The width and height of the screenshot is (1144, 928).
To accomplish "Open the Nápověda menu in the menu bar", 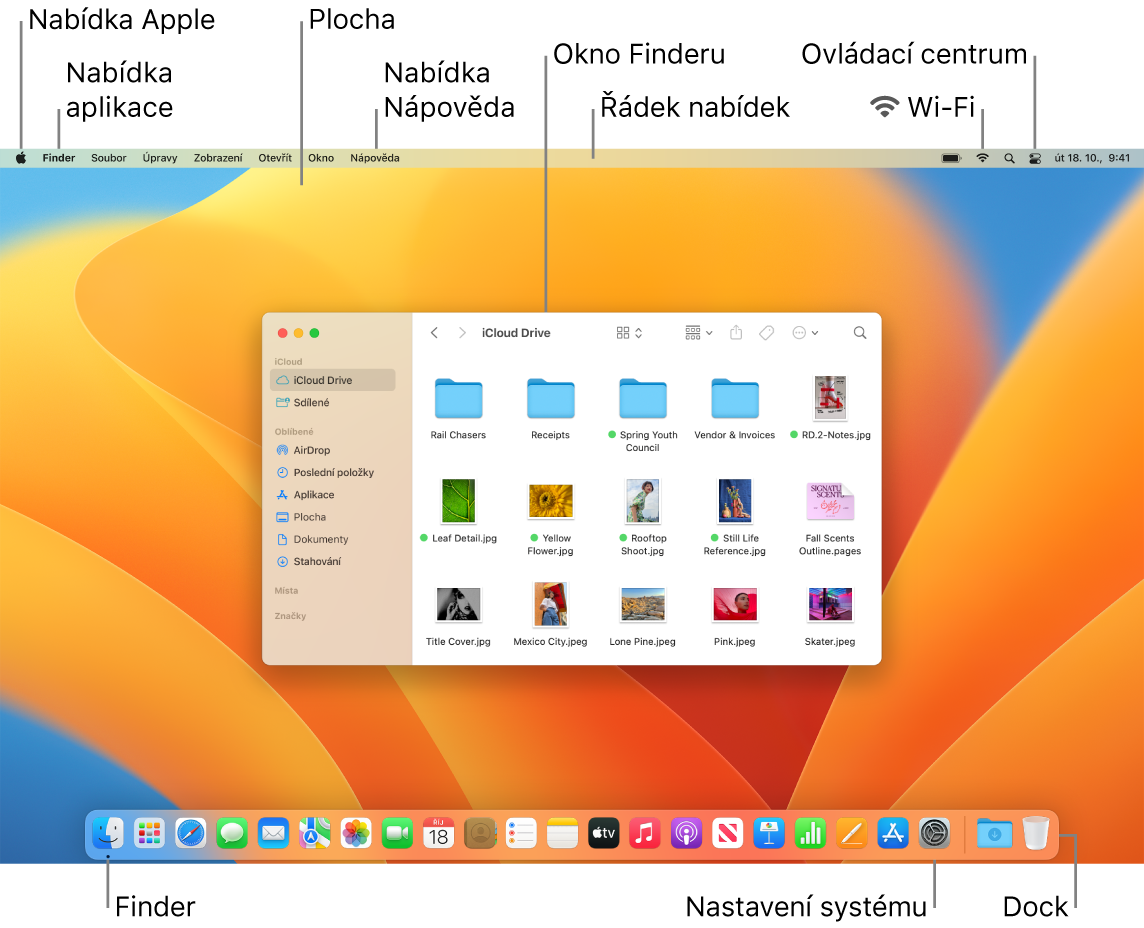I will pos(375,157).
